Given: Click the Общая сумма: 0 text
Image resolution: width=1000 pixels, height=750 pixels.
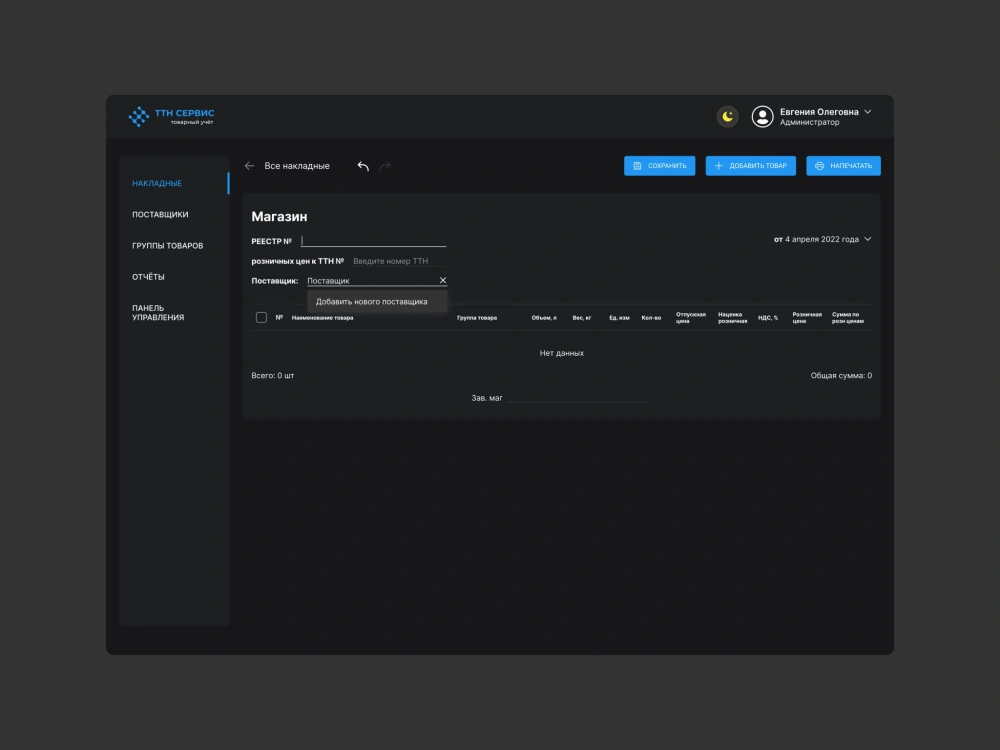Looking at the screenshot, I should (841, 376).
